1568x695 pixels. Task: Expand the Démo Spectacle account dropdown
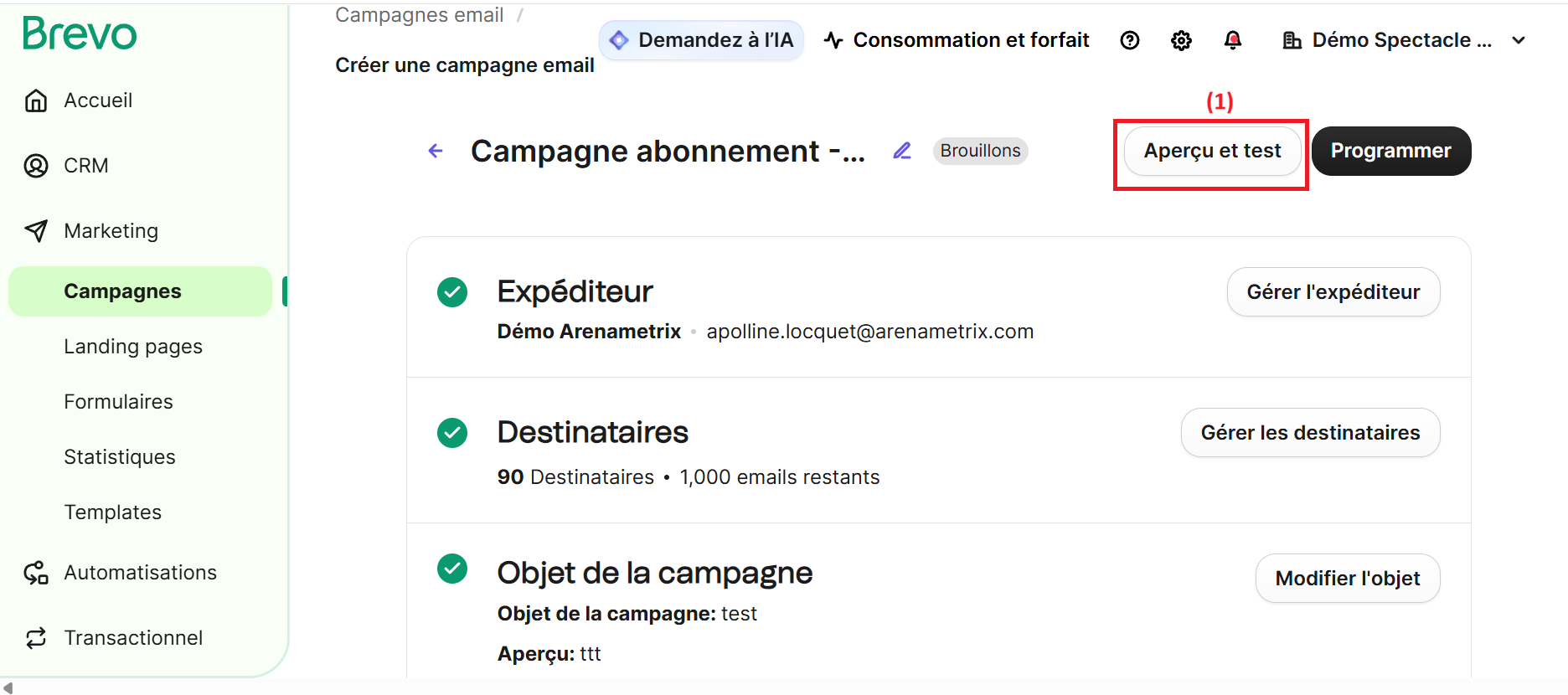coord(1519,40)
